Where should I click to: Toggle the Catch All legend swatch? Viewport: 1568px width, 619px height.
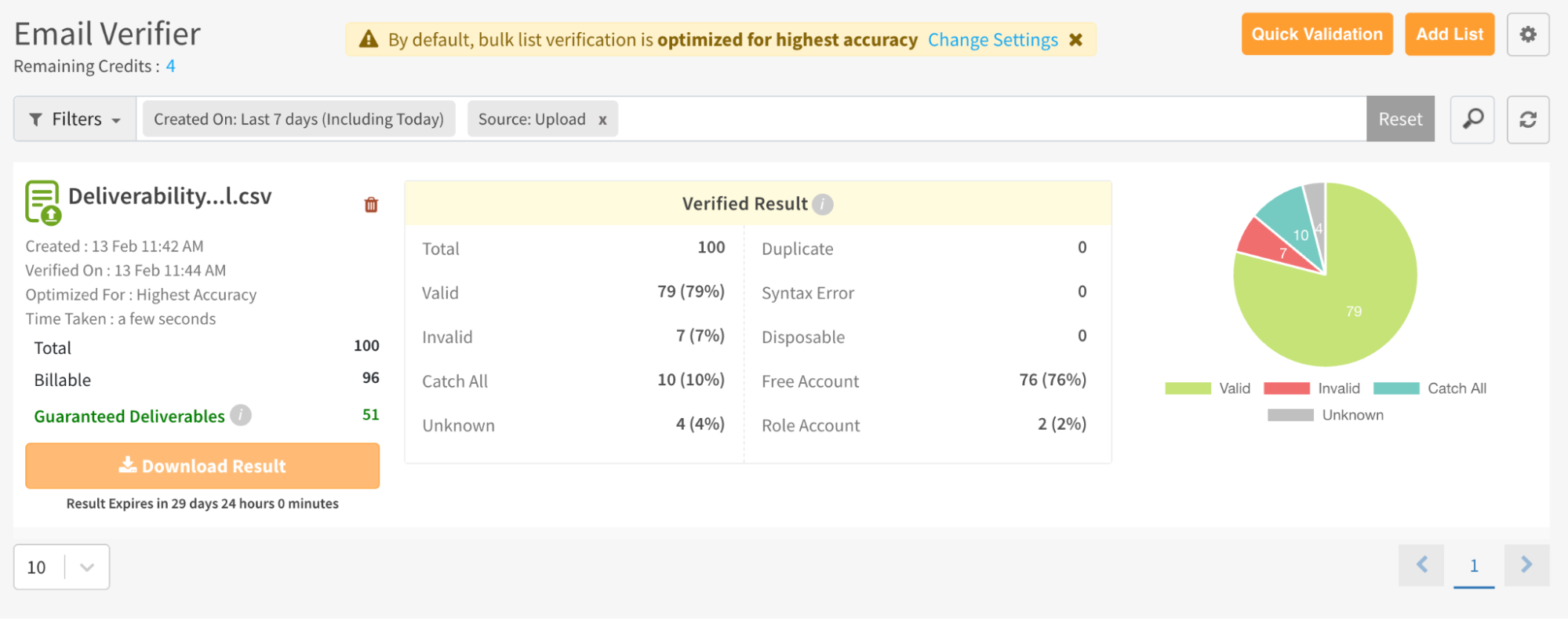click(1396, 388)
